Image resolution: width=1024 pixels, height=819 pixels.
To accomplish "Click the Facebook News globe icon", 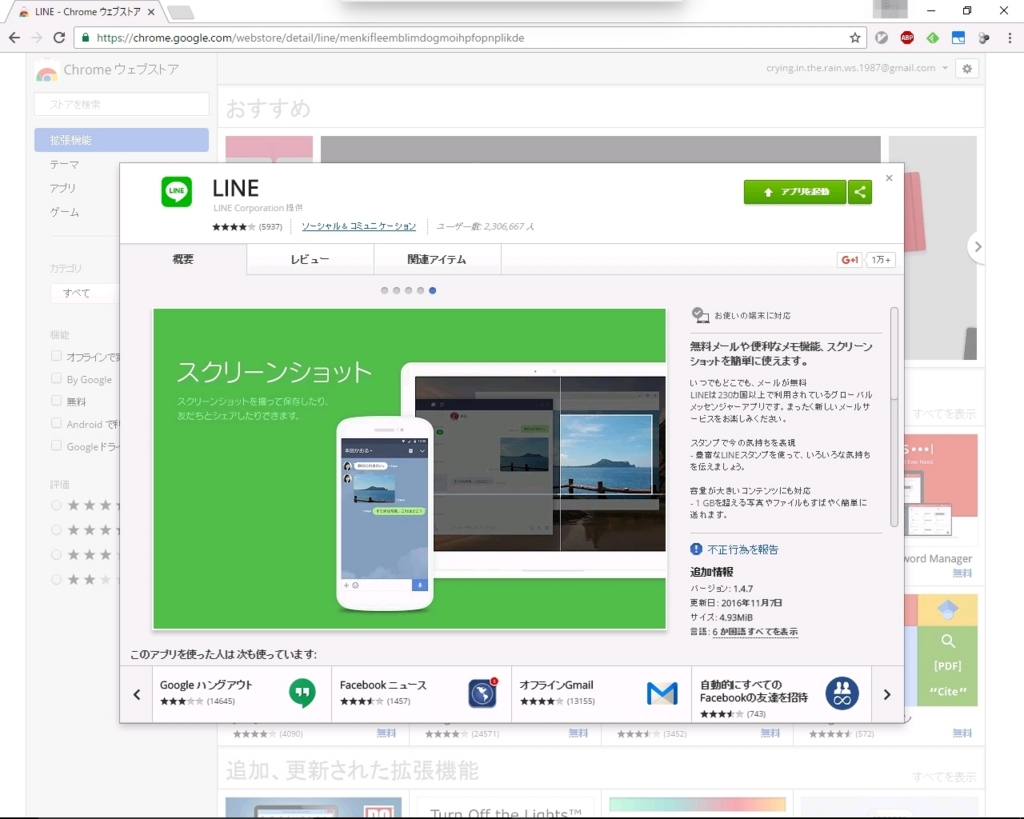I will [x=483, y=693].
